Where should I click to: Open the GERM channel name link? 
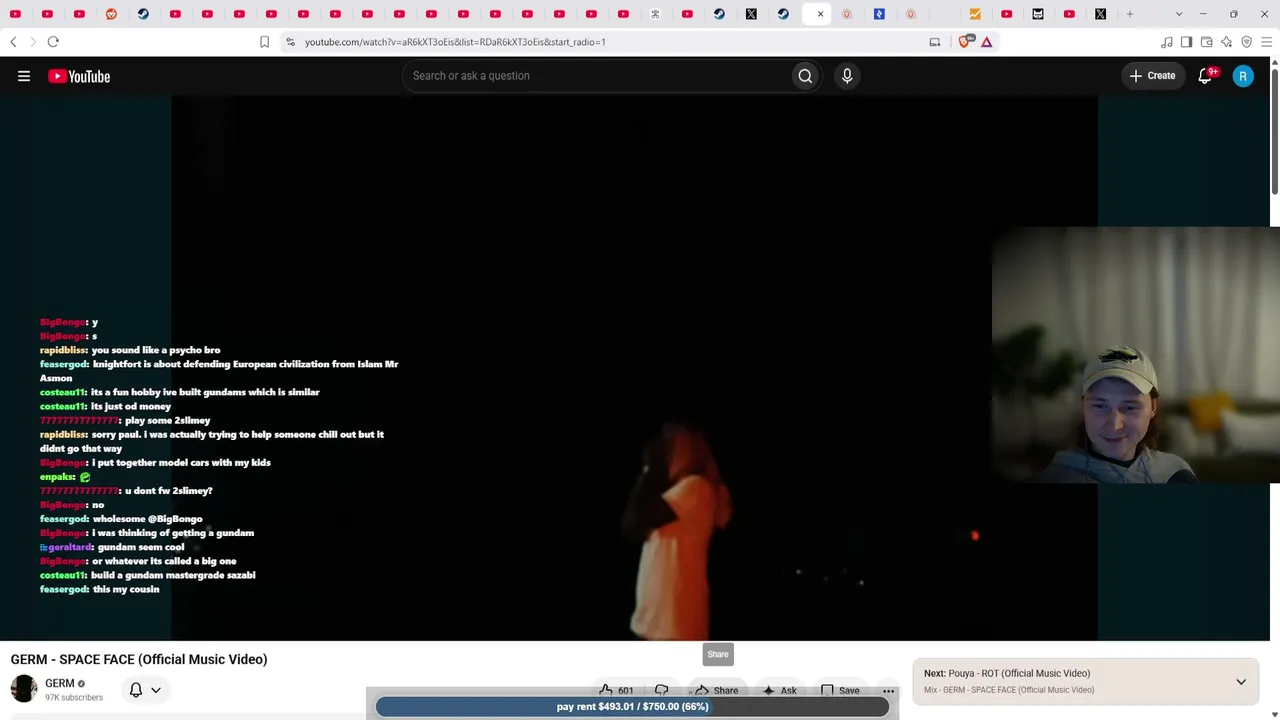pyautogui.click(x=60, y=684)
